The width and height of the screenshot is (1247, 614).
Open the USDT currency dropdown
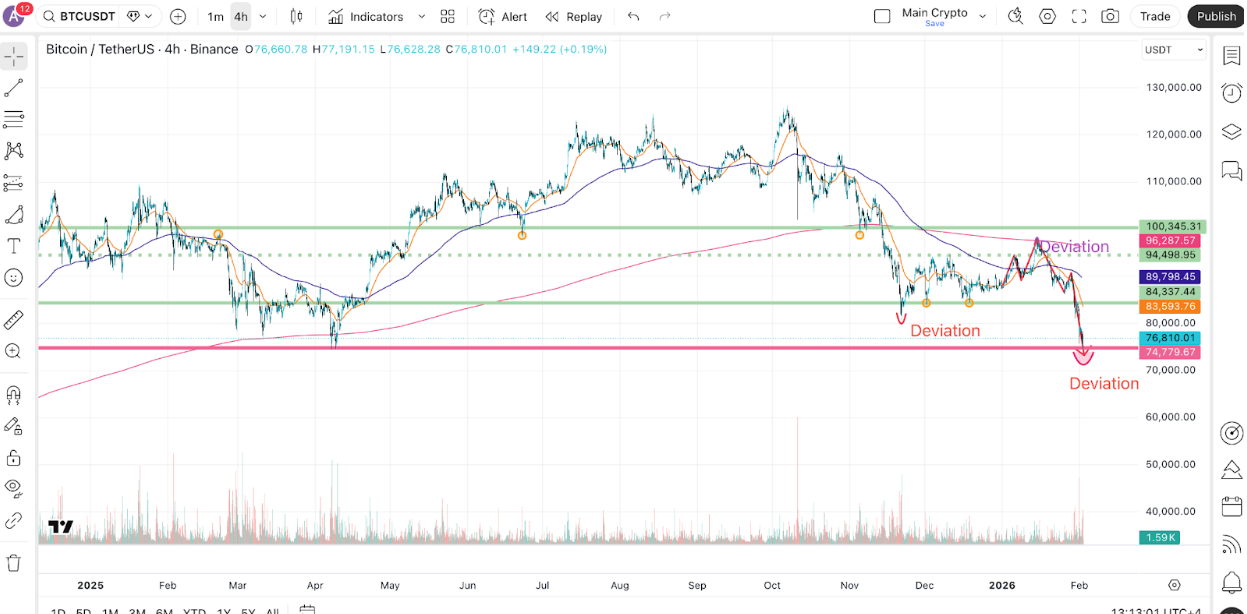click(x=1174, y=50)
